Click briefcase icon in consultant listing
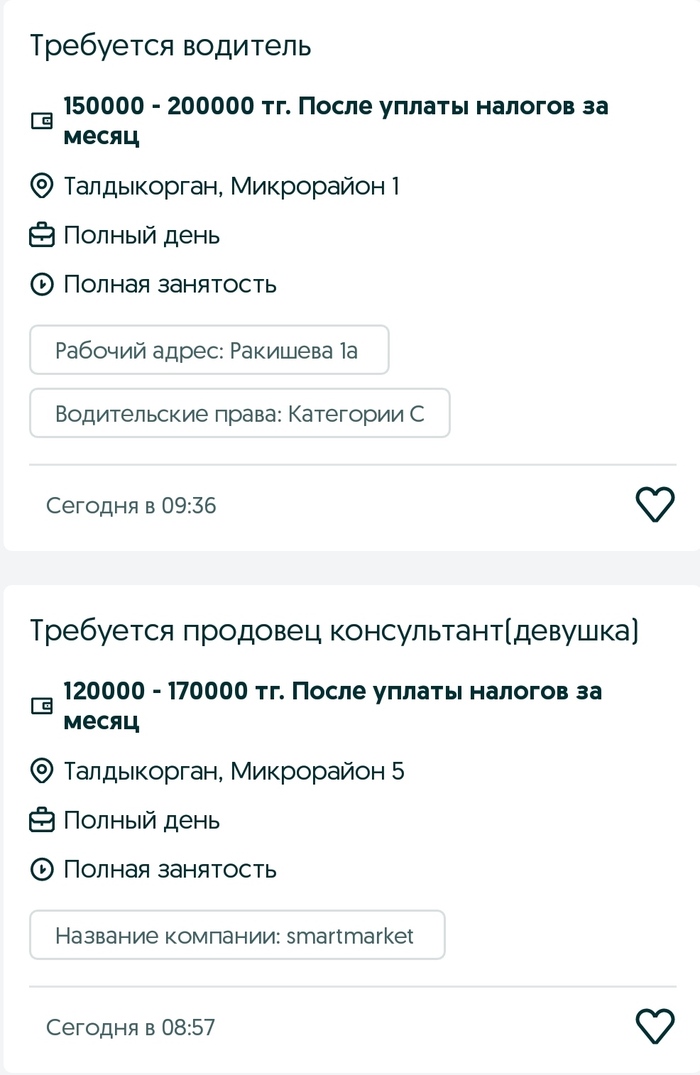 pos(42,821)
